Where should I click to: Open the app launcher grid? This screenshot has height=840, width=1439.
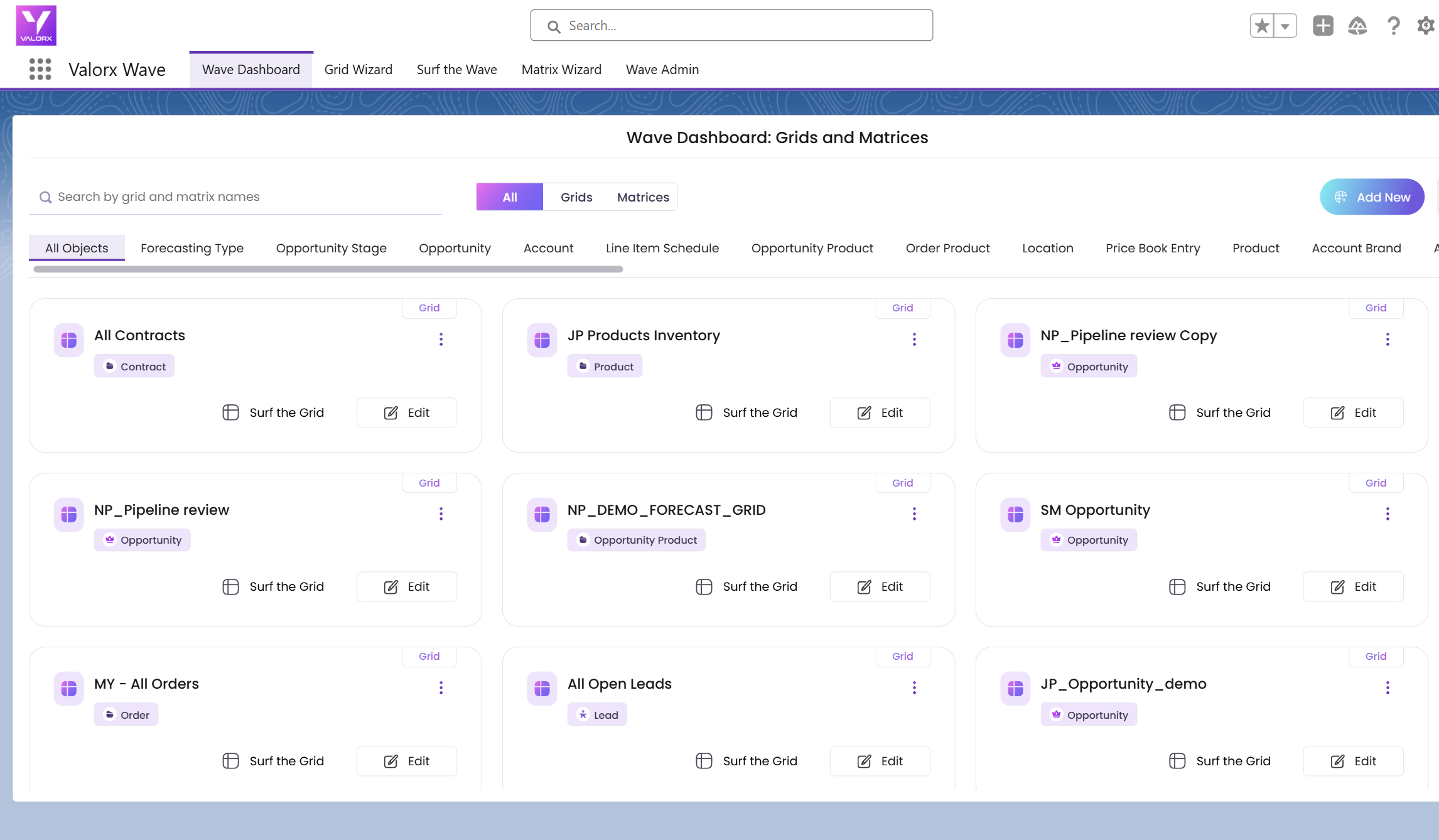(40, 69)
